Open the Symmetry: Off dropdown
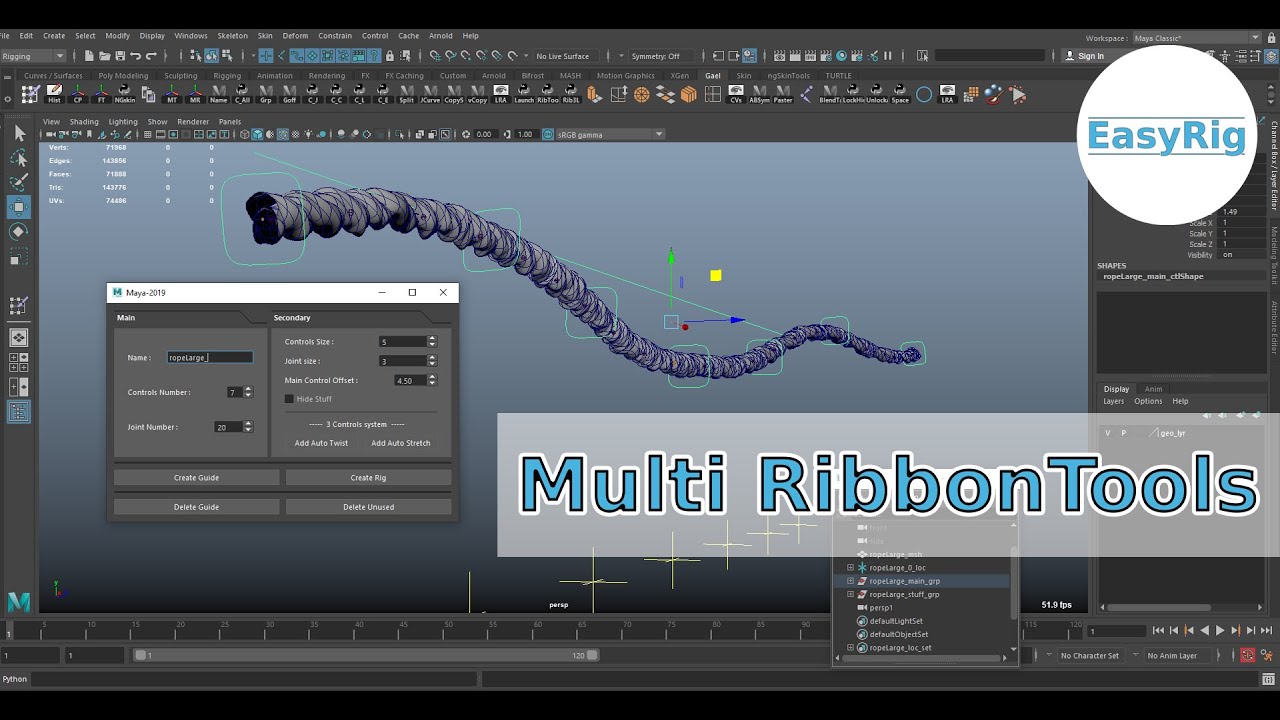The height and width of the screenshot is (720, 1280). pos(660,56)
